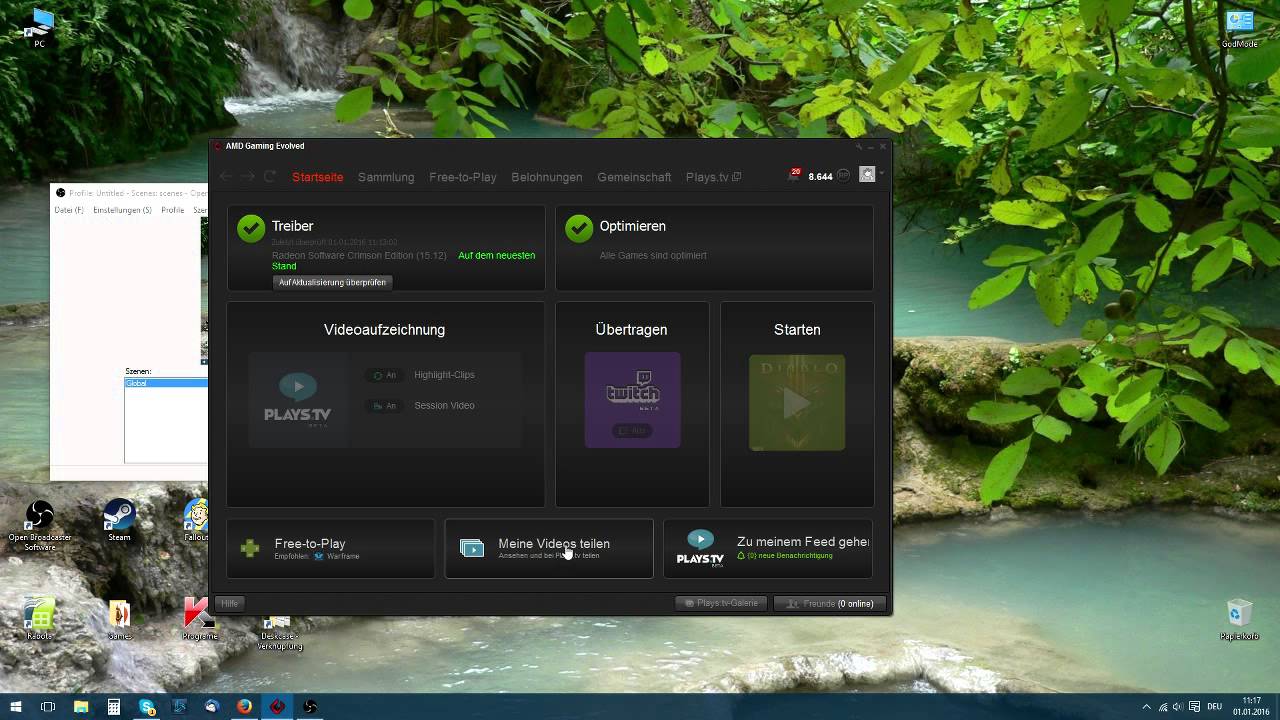This screenshot has height=720, width=1280.
Task: Select Global scene in OBS list
Action: pyautogui.click(x=166, y=383)
